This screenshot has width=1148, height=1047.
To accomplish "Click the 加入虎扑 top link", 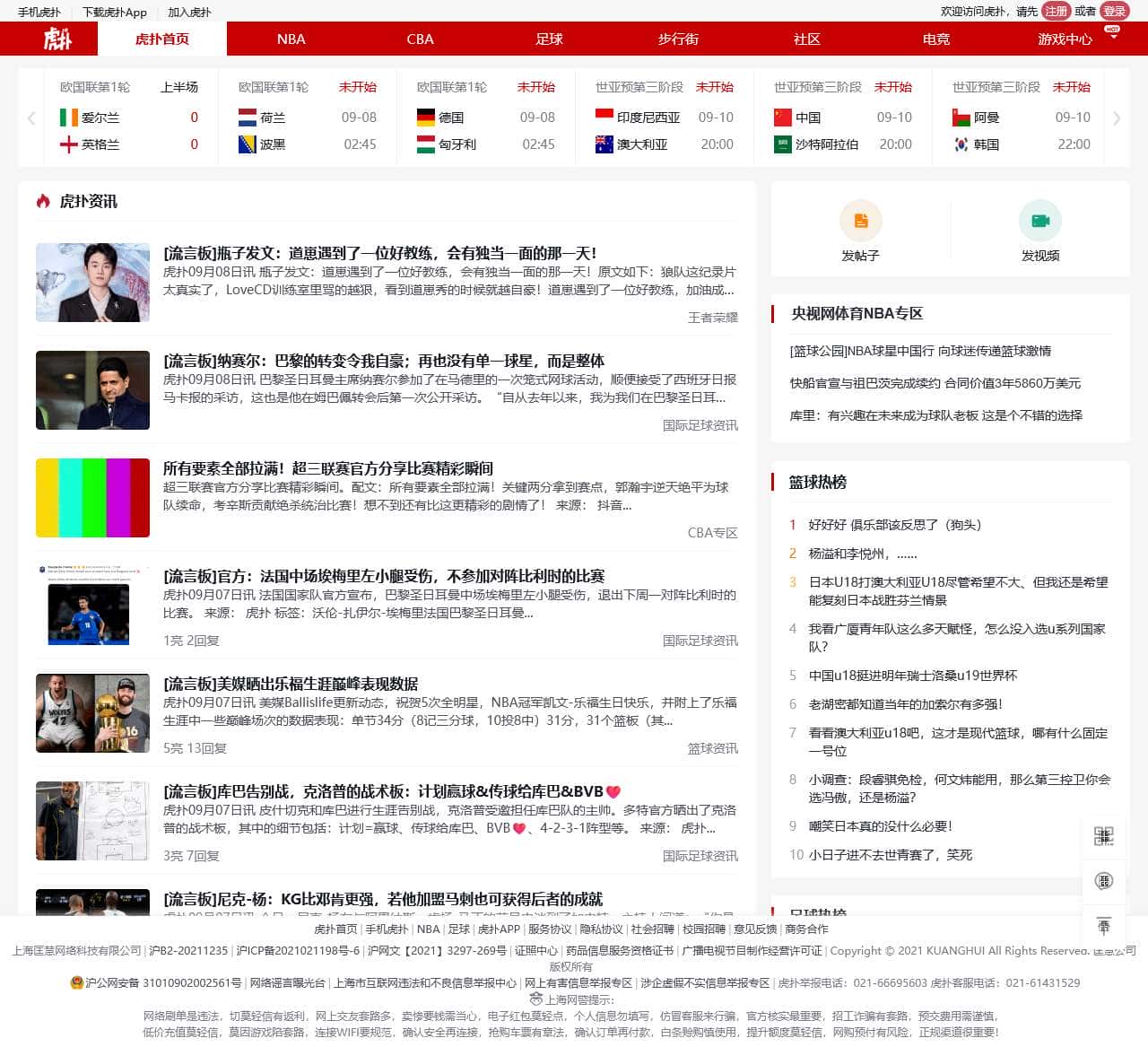I will tap(189, 12).
